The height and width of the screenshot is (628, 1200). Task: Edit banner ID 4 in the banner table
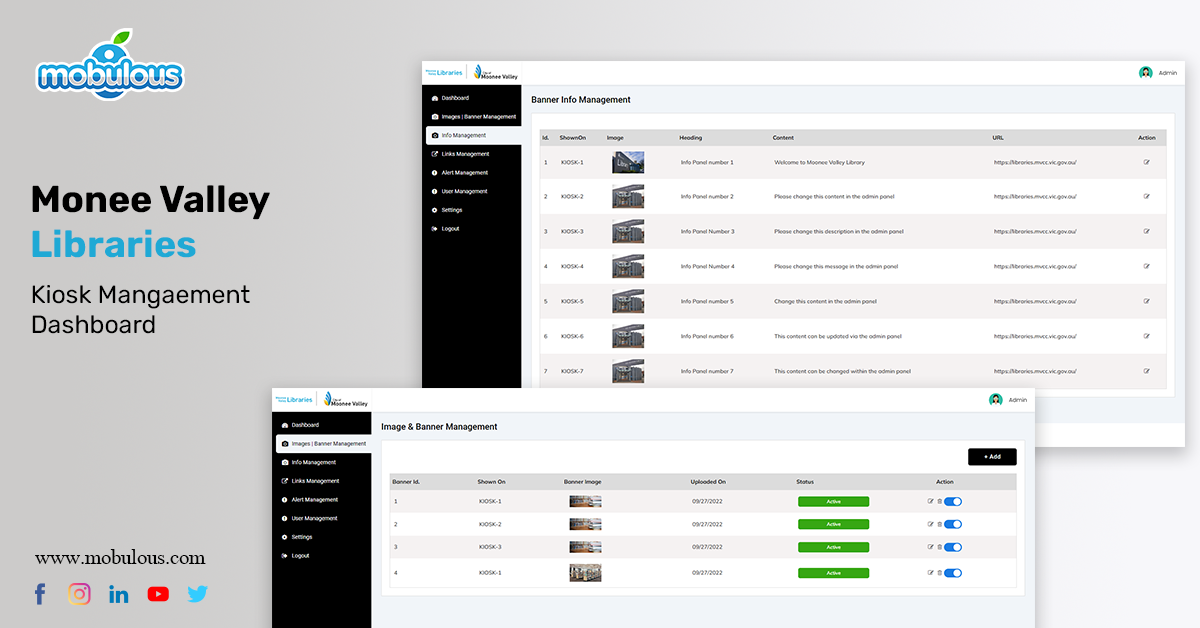click(931, 573)
